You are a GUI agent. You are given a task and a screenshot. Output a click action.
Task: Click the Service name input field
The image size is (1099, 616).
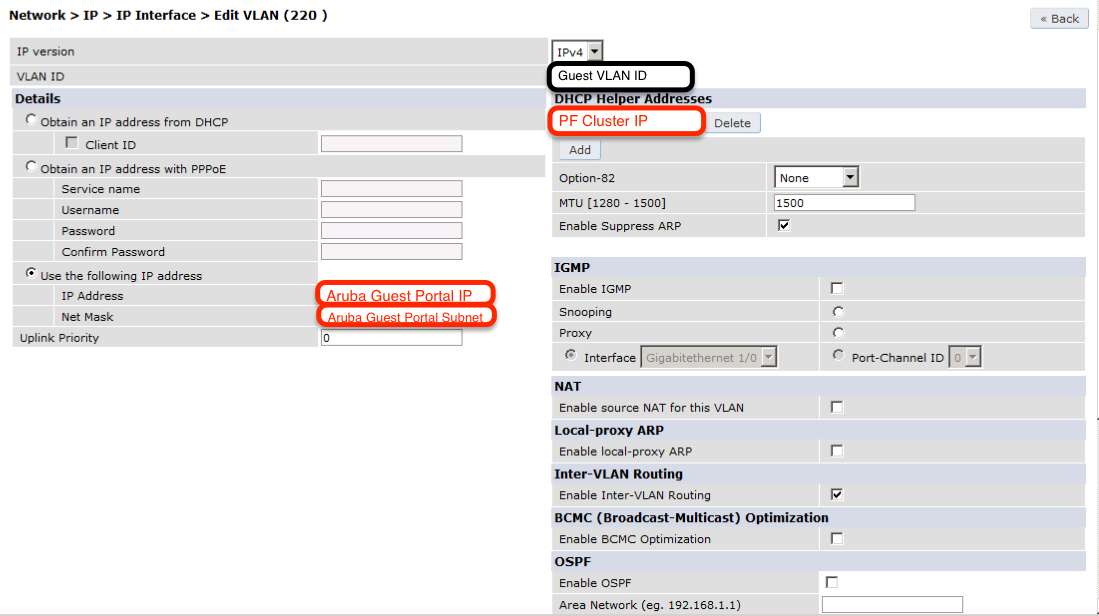[391, 189]
